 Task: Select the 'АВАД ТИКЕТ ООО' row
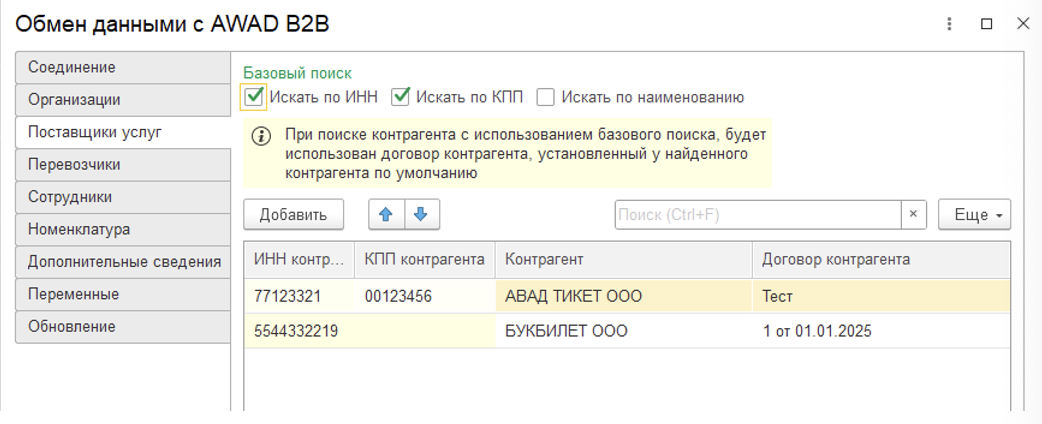tap(574, 296)
